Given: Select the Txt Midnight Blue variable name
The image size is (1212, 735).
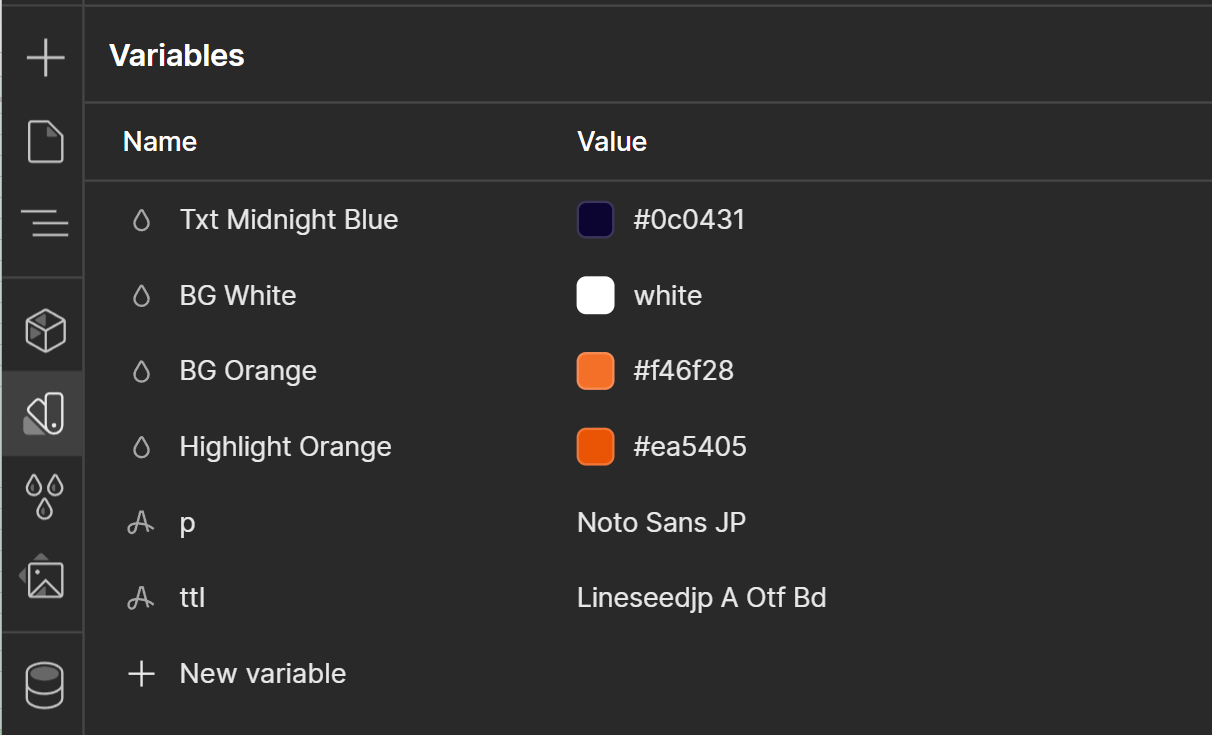Looking at the screenshot, I should [x=289, y=220].
